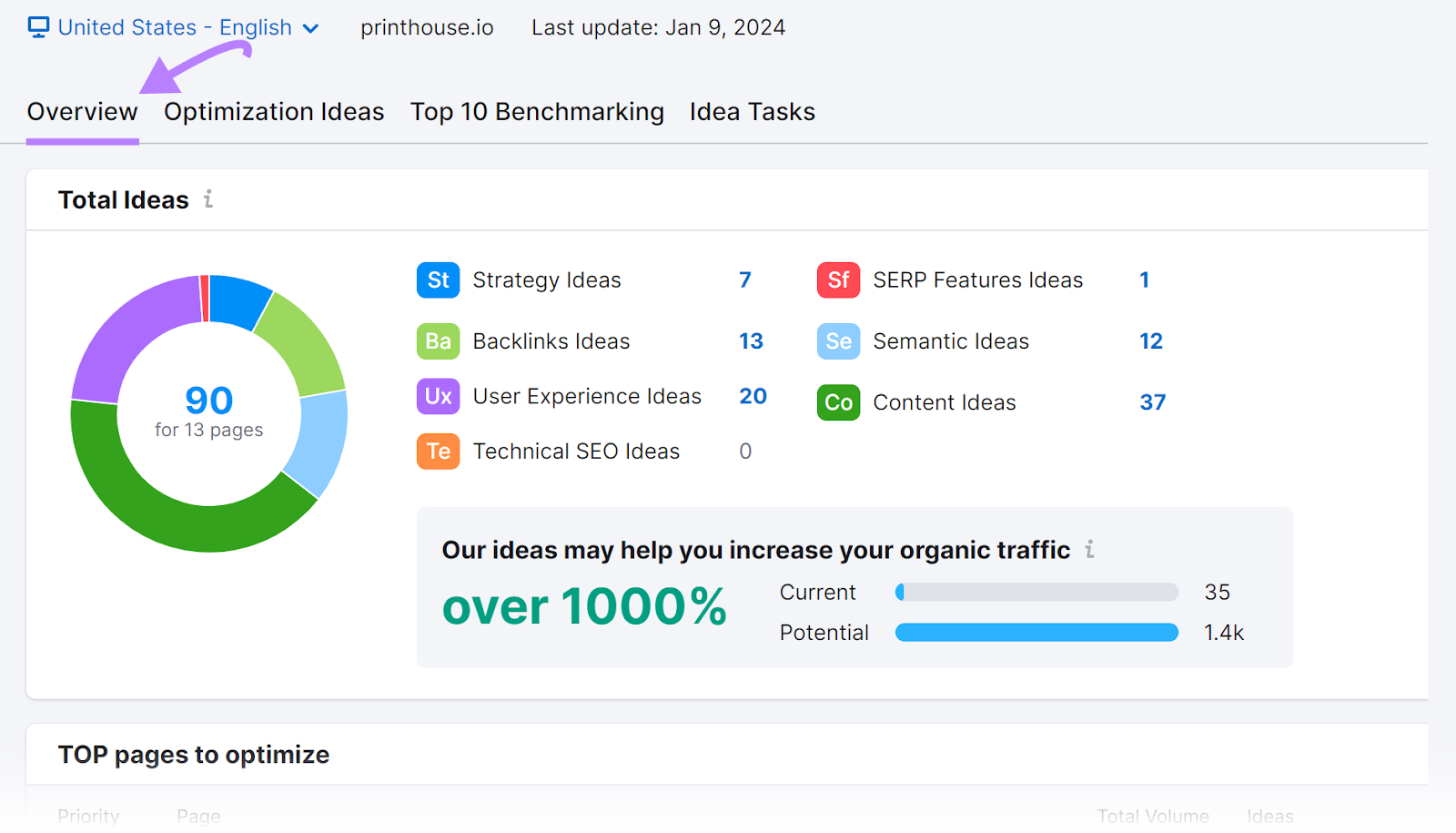
Task: Open the TOP pages to optimize section
Action: (193, 754)
